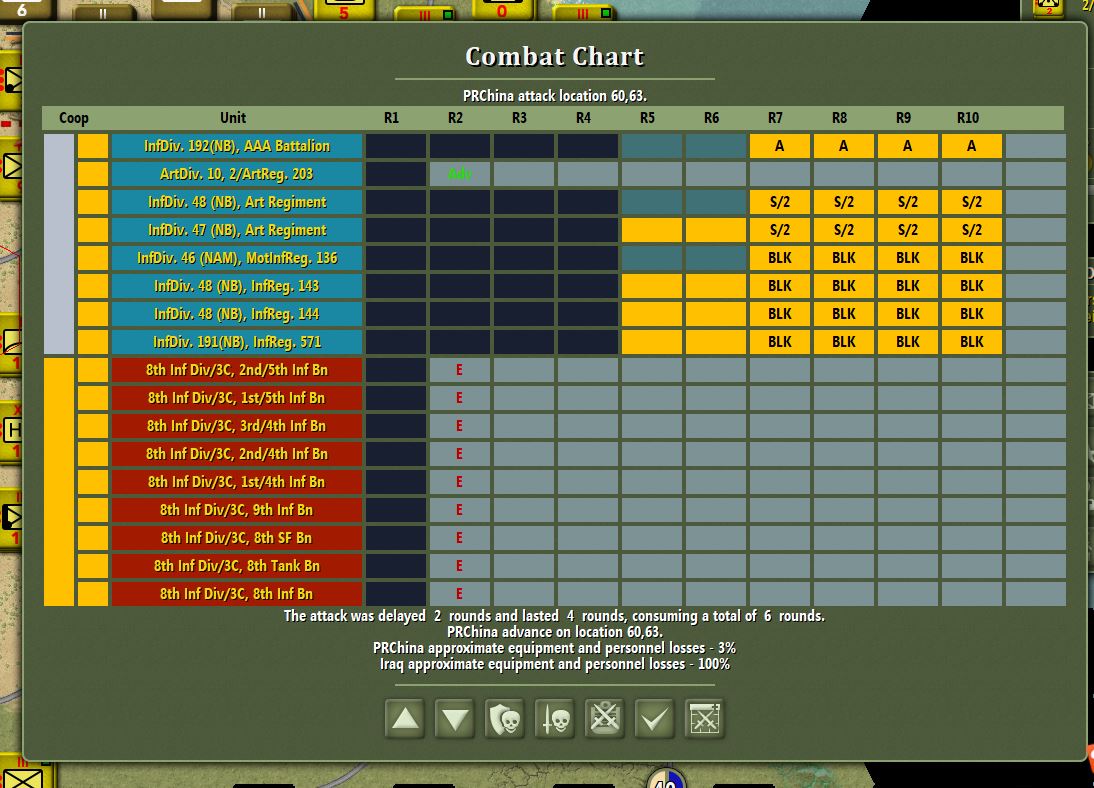Click the R5 column header

coord(647,118)
